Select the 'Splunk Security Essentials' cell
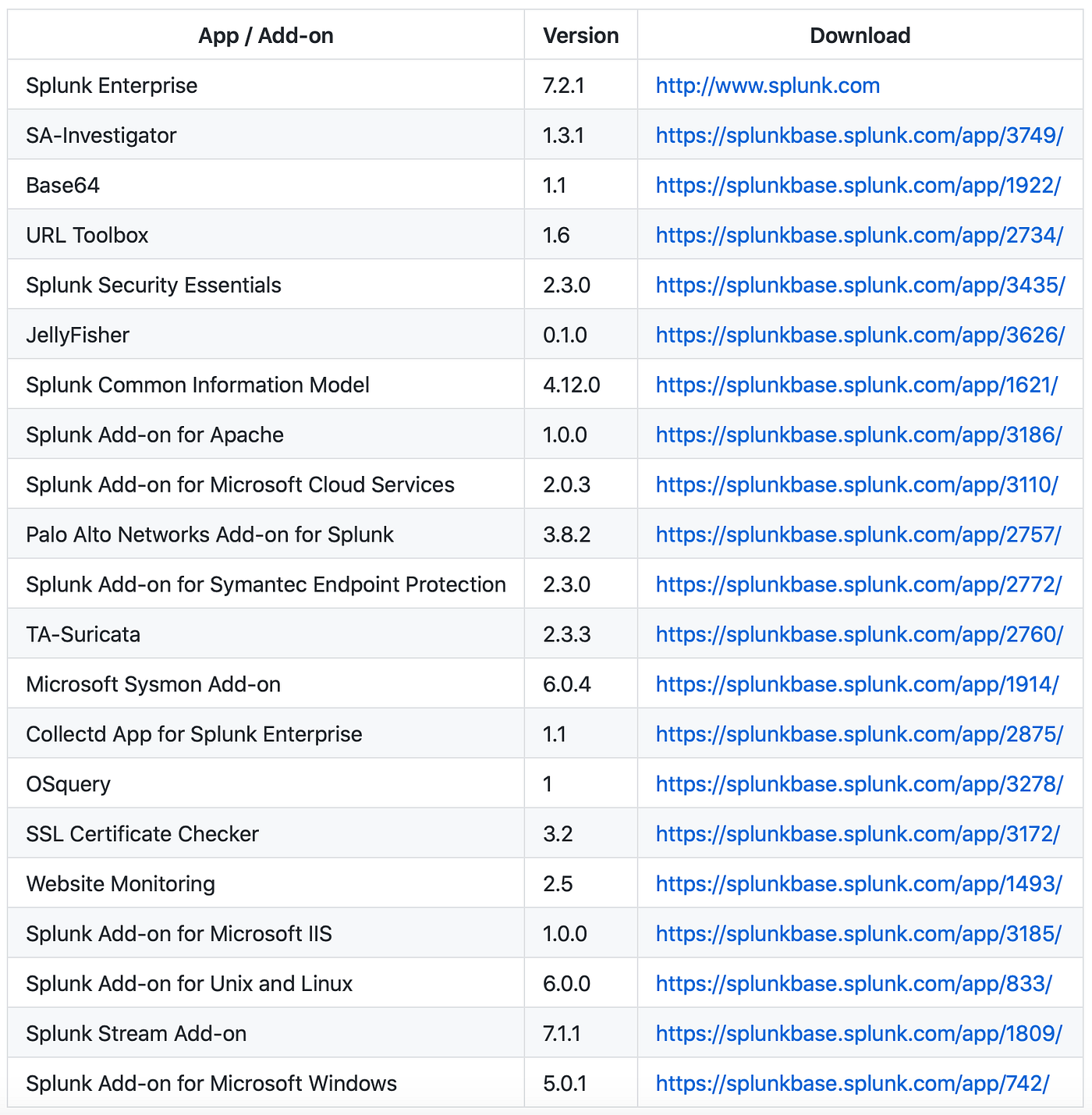This screenshot has height=1115, width=1092. [x=266, y=285]
